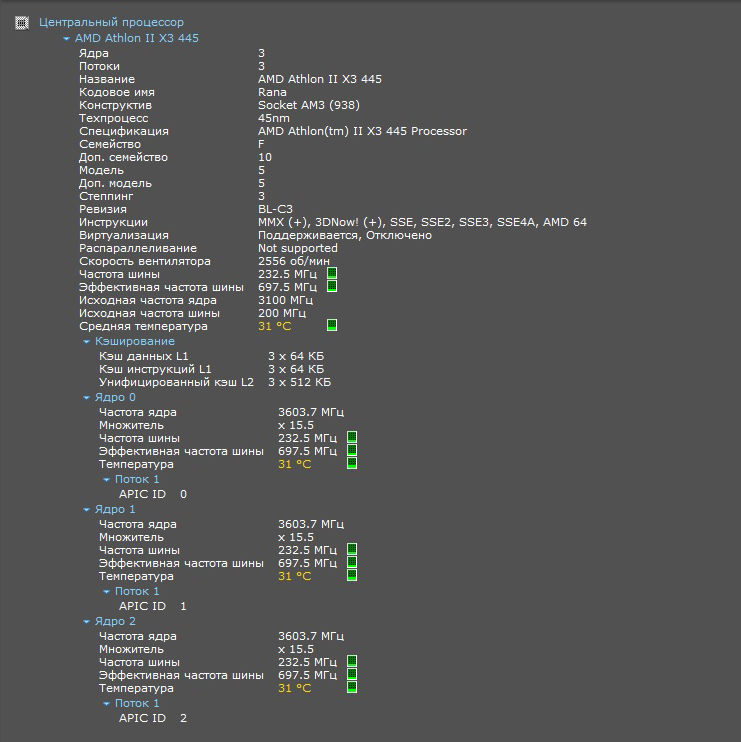
Task: Collapse the AMD Athlon II X3 445 node
Action: (67, 39)
